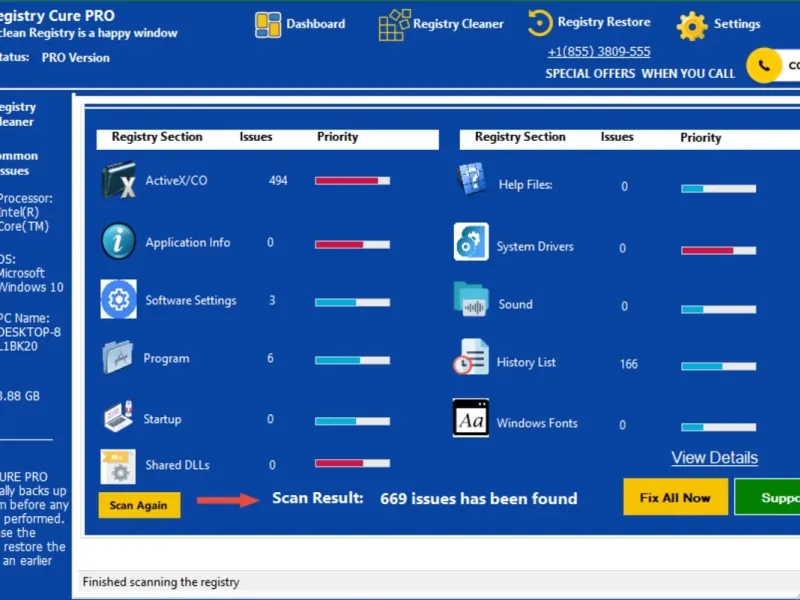Viewport: 800px width, 600px height.
Task: Click the Finished scanning the registry status
Action: (x=161, y=582)
